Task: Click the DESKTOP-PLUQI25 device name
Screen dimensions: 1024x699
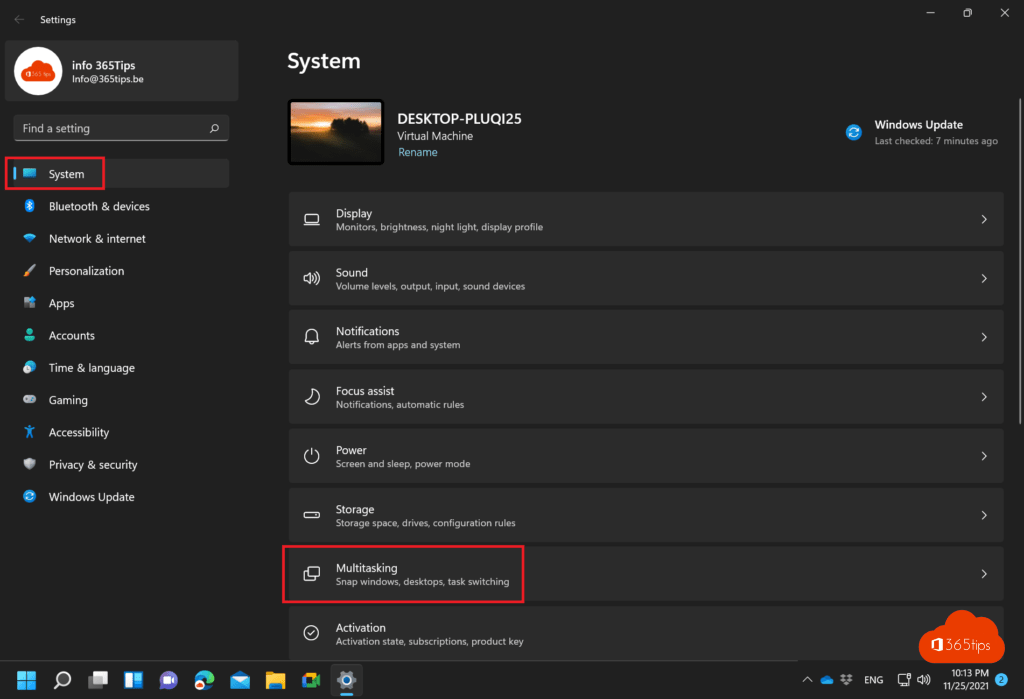Action: point(459,119)
